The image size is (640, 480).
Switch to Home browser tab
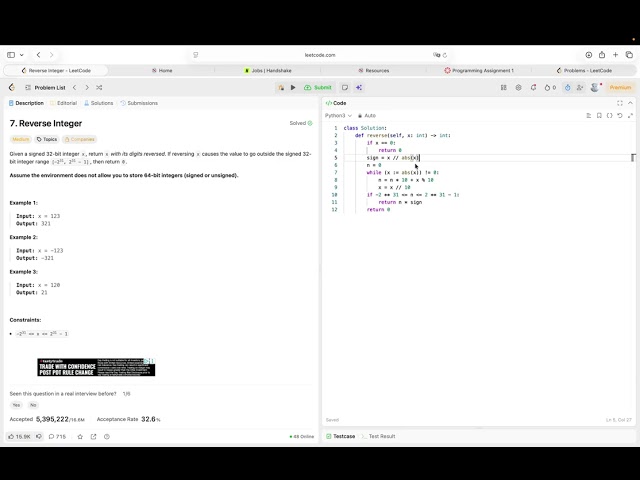click(x=162, y=70)
